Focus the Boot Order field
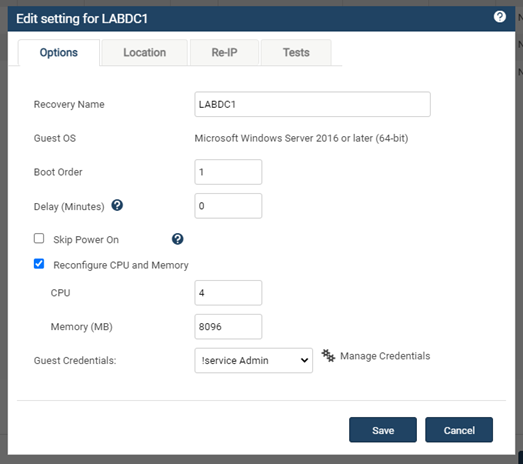Screen dimensions: 523x464 pos(228,172)
